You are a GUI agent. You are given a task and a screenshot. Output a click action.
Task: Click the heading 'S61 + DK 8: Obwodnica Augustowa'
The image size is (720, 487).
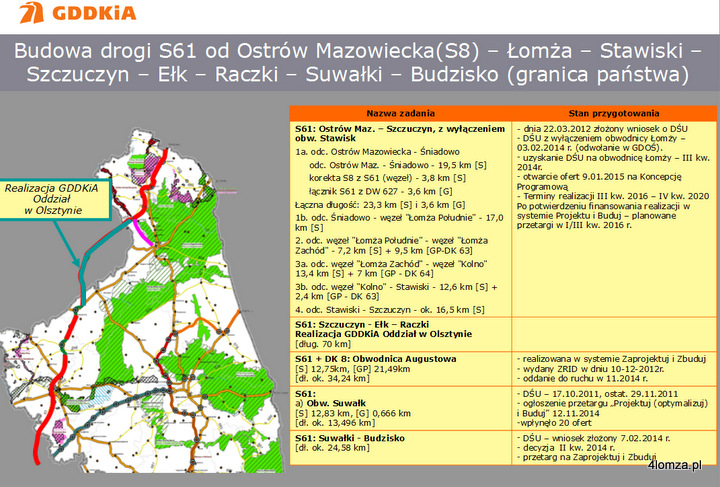pyautogui.click(x=376, y=359)
